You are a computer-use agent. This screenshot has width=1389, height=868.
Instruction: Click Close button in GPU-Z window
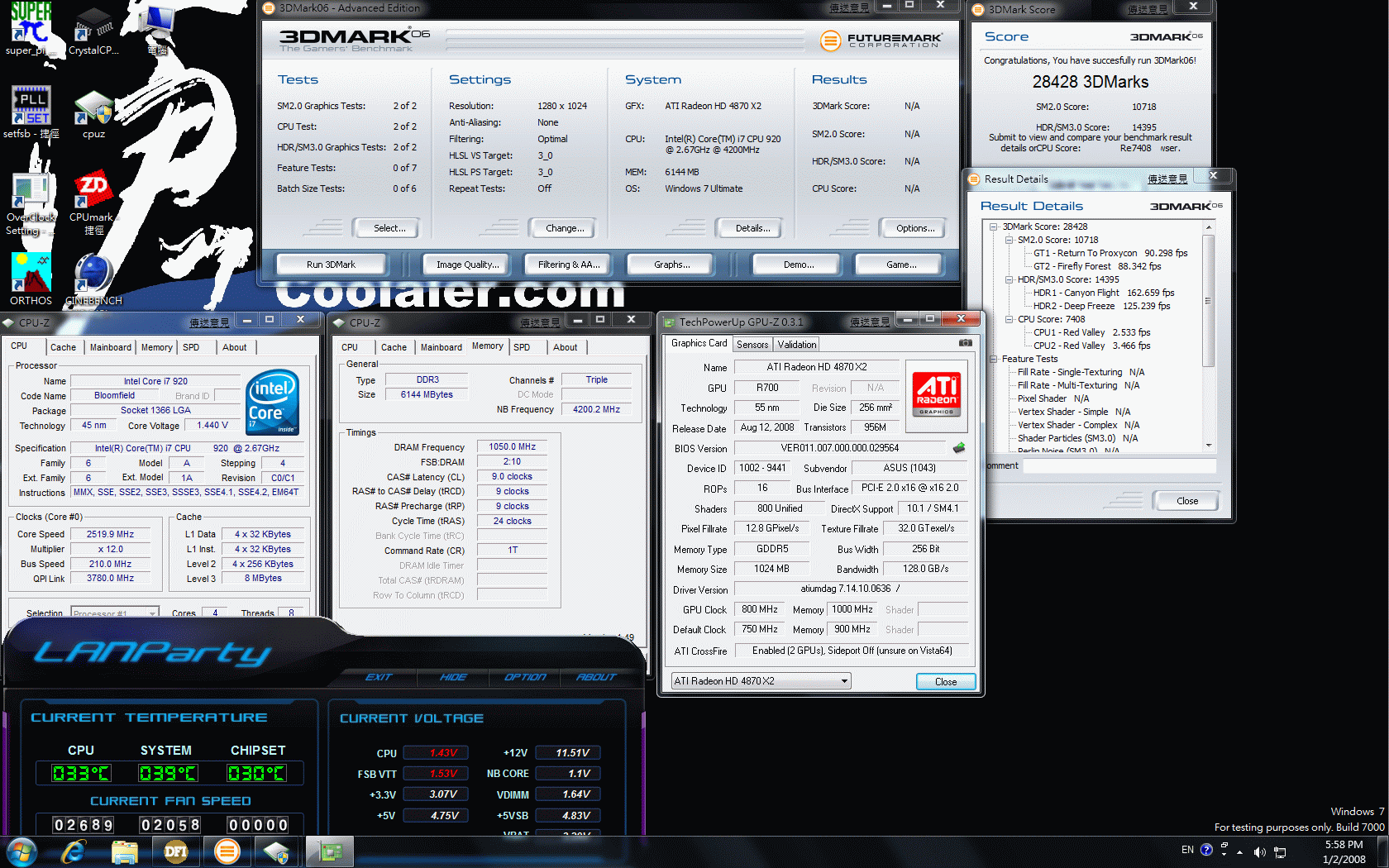946,682
